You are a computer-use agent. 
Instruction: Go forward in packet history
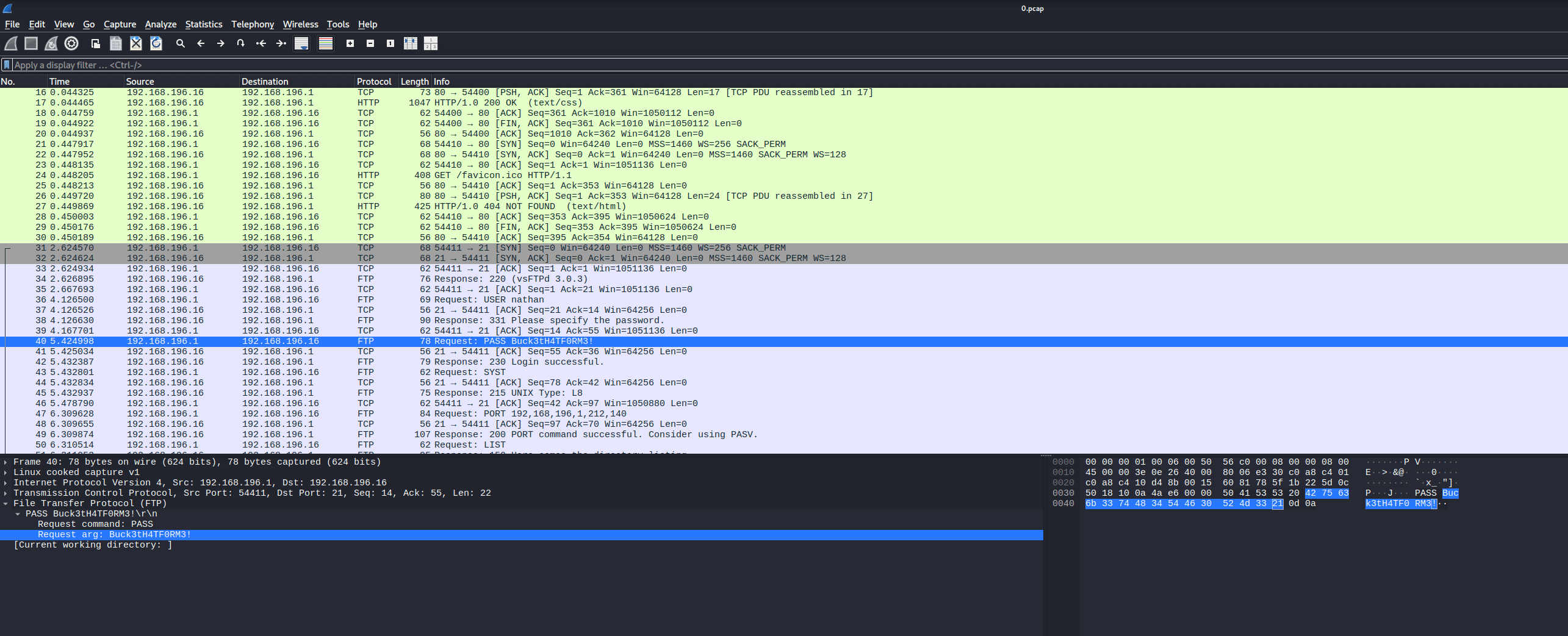221,43
